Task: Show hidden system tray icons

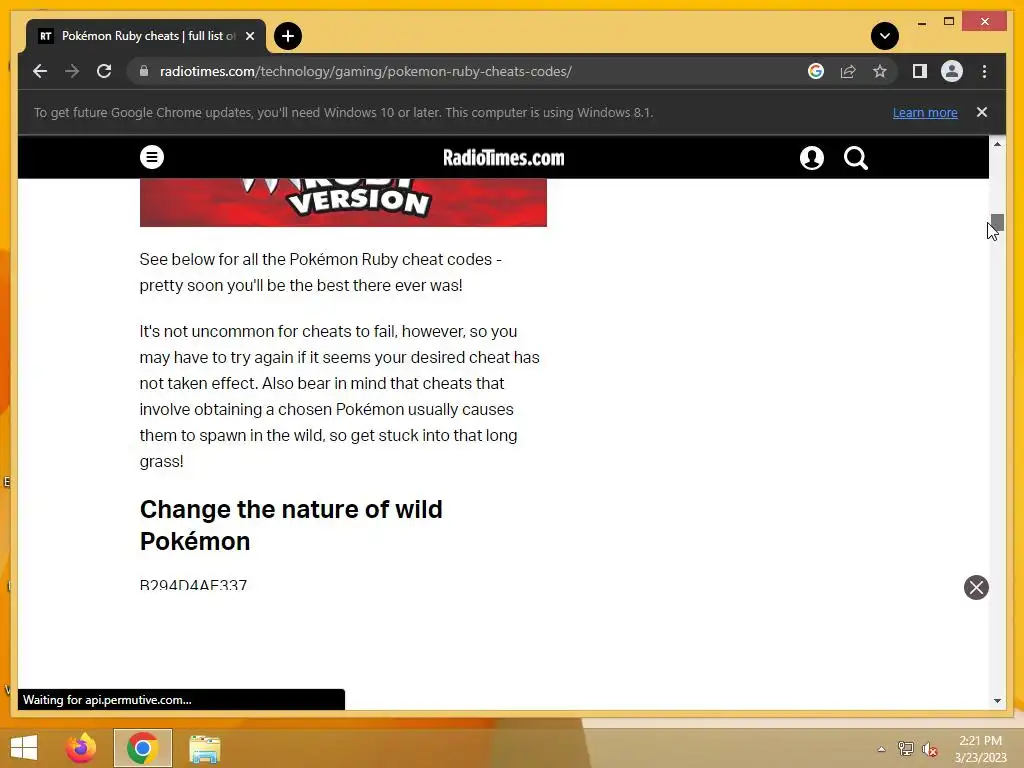Action: point(881,749)
